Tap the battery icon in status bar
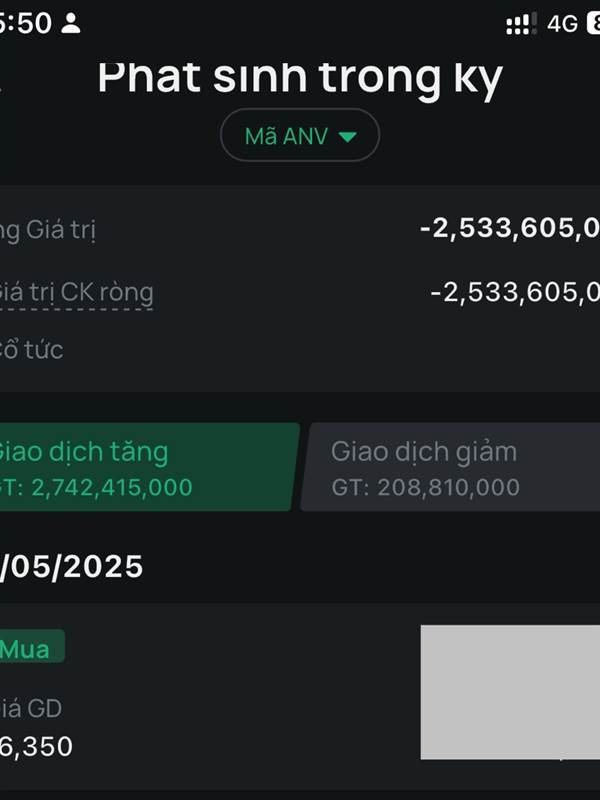 (x=592, y=24)
